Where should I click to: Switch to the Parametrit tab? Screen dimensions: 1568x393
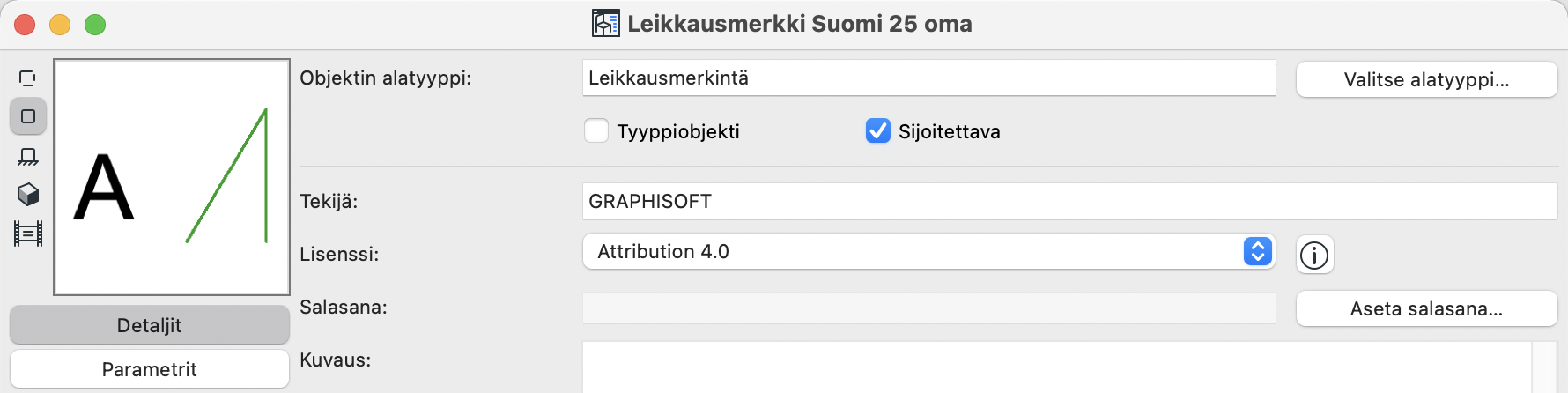coord(150,369)
